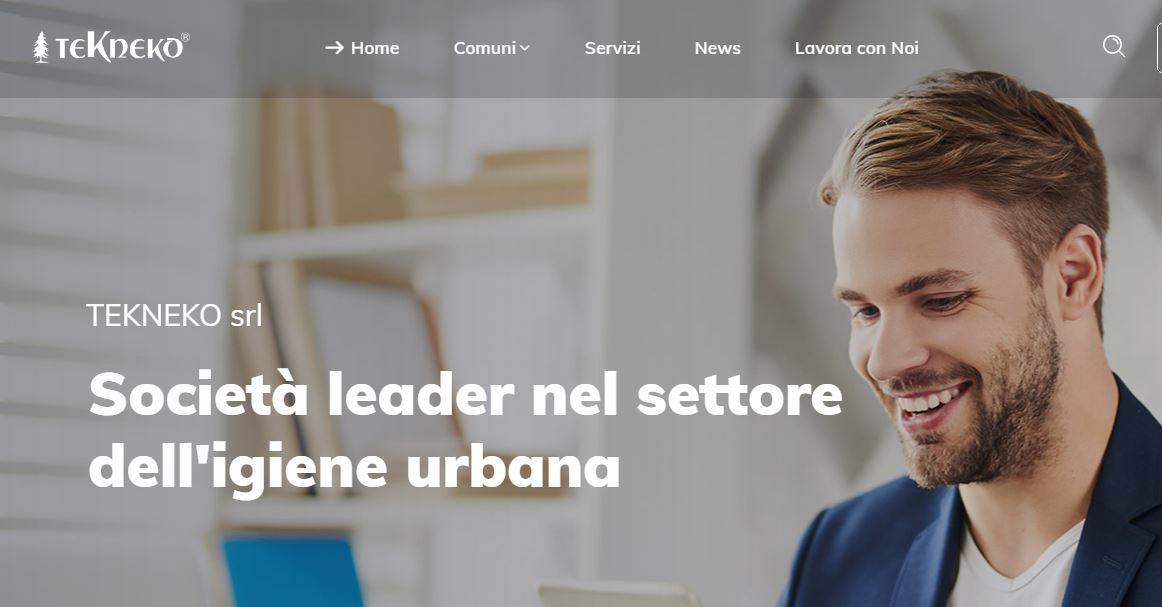Open the Servizi menu item

coord(612,47)
